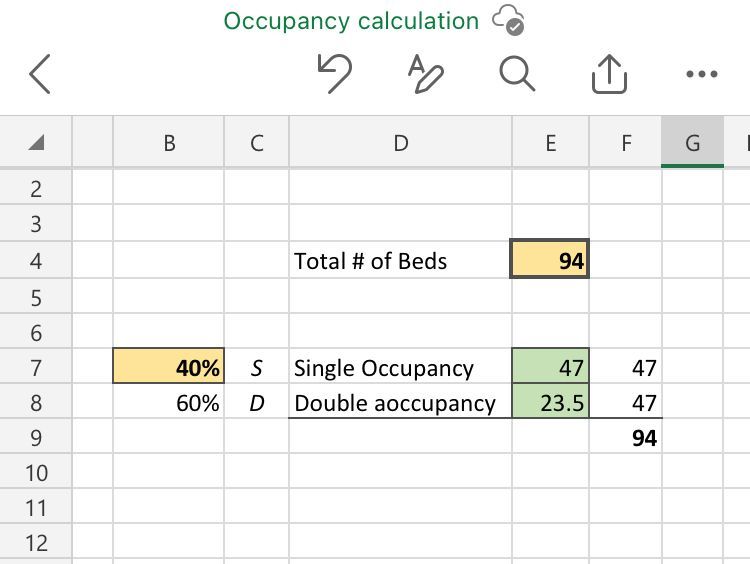Select the bold 94 total in column F
This screenshot has width=750, height=564.
[626, 438]
